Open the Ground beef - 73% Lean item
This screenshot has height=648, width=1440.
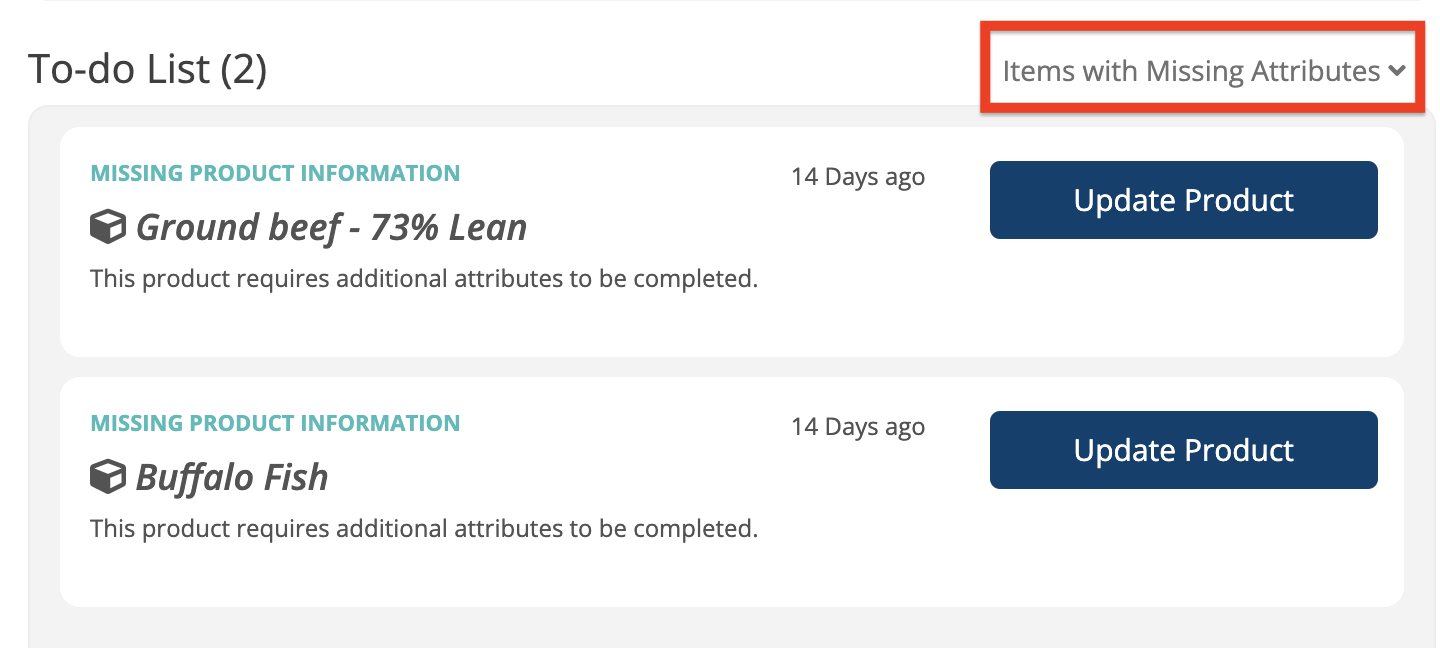[331, 228]
